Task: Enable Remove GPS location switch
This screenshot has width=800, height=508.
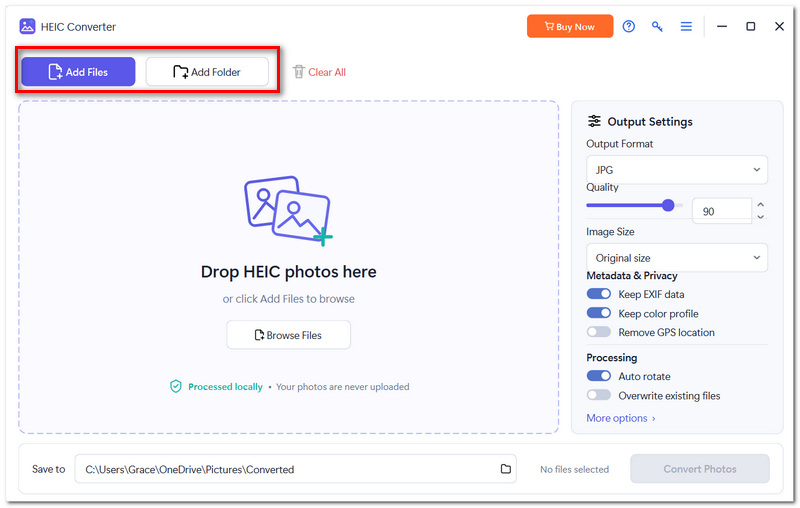Action: point(598,332)
